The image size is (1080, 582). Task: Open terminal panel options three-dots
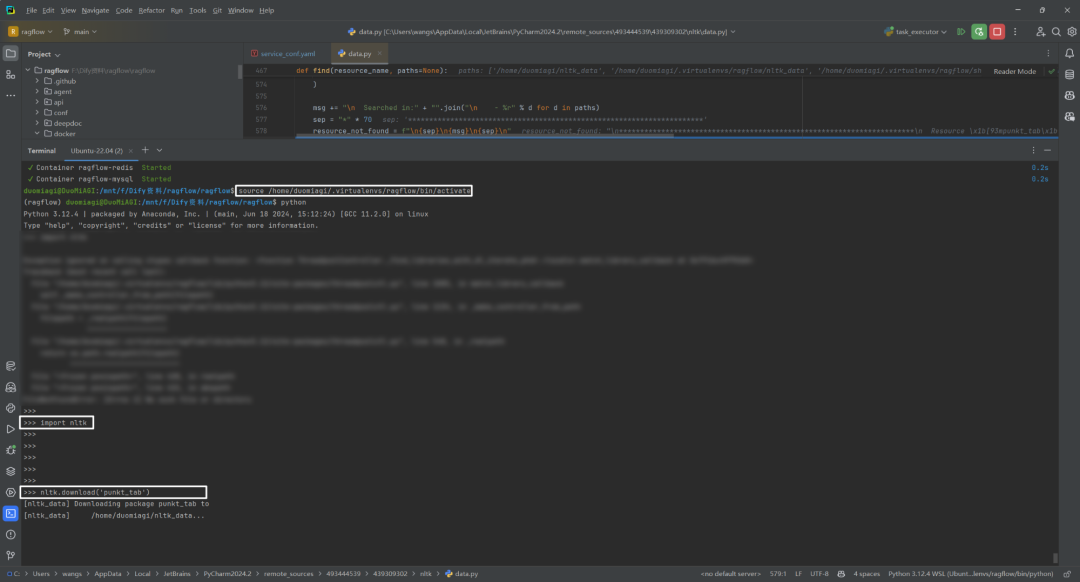click(x=1033, y=150)
